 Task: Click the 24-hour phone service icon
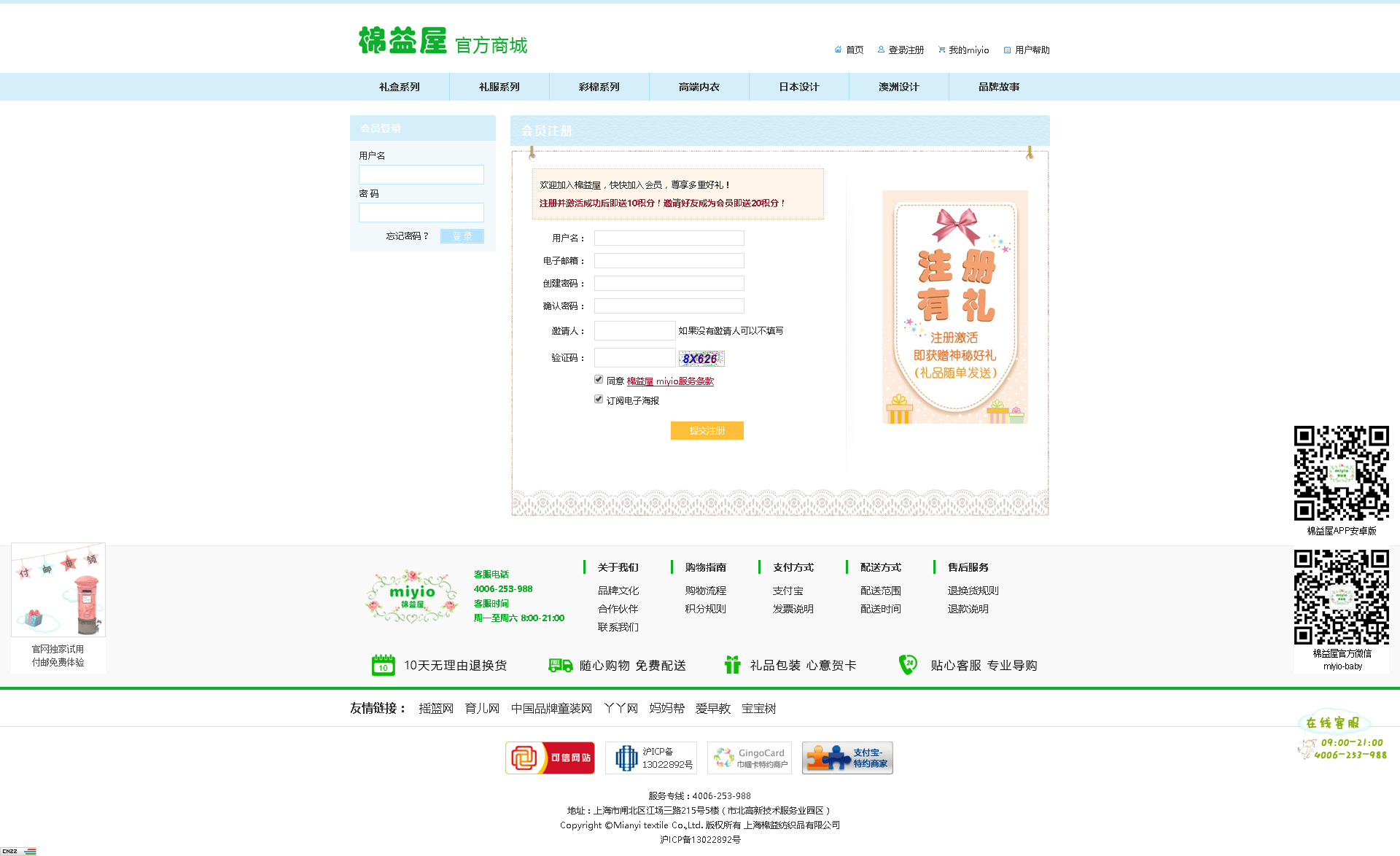[908, 664]
